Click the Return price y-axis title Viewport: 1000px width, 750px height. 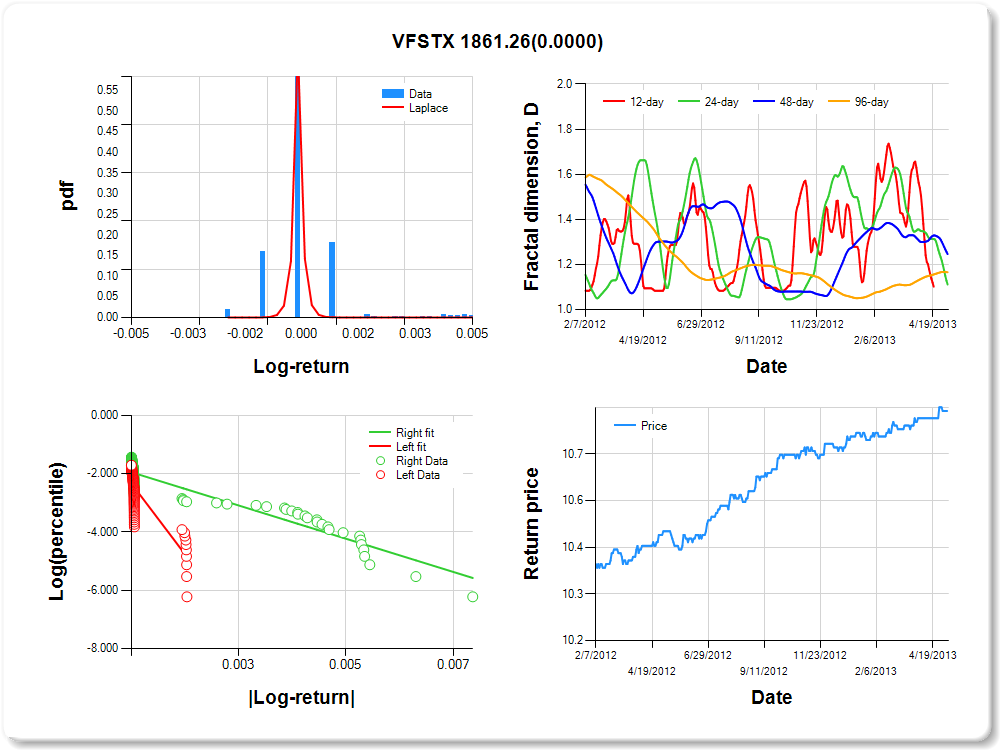coord(531,524)
